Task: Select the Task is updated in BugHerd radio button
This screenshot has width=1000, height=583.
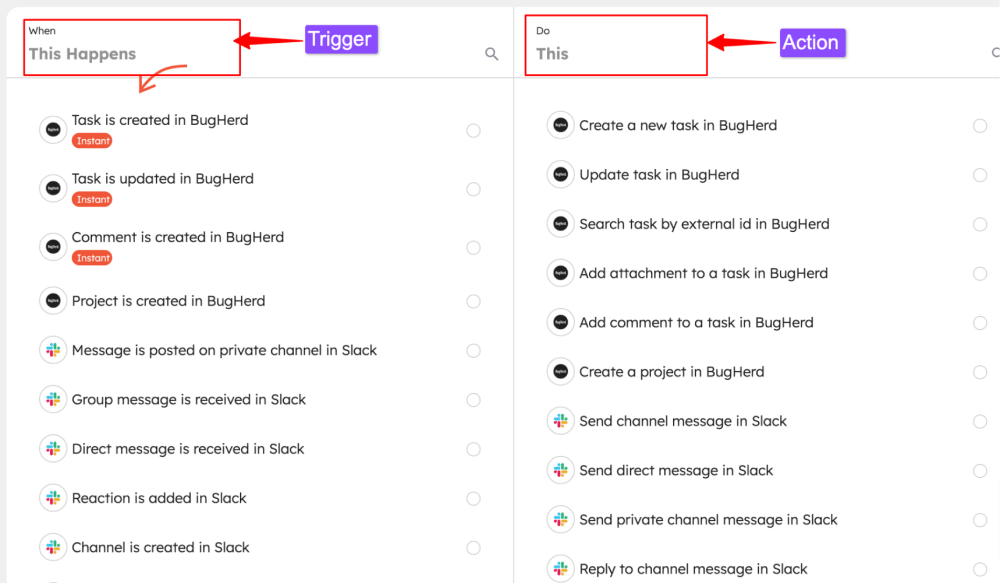Action: 473,189
